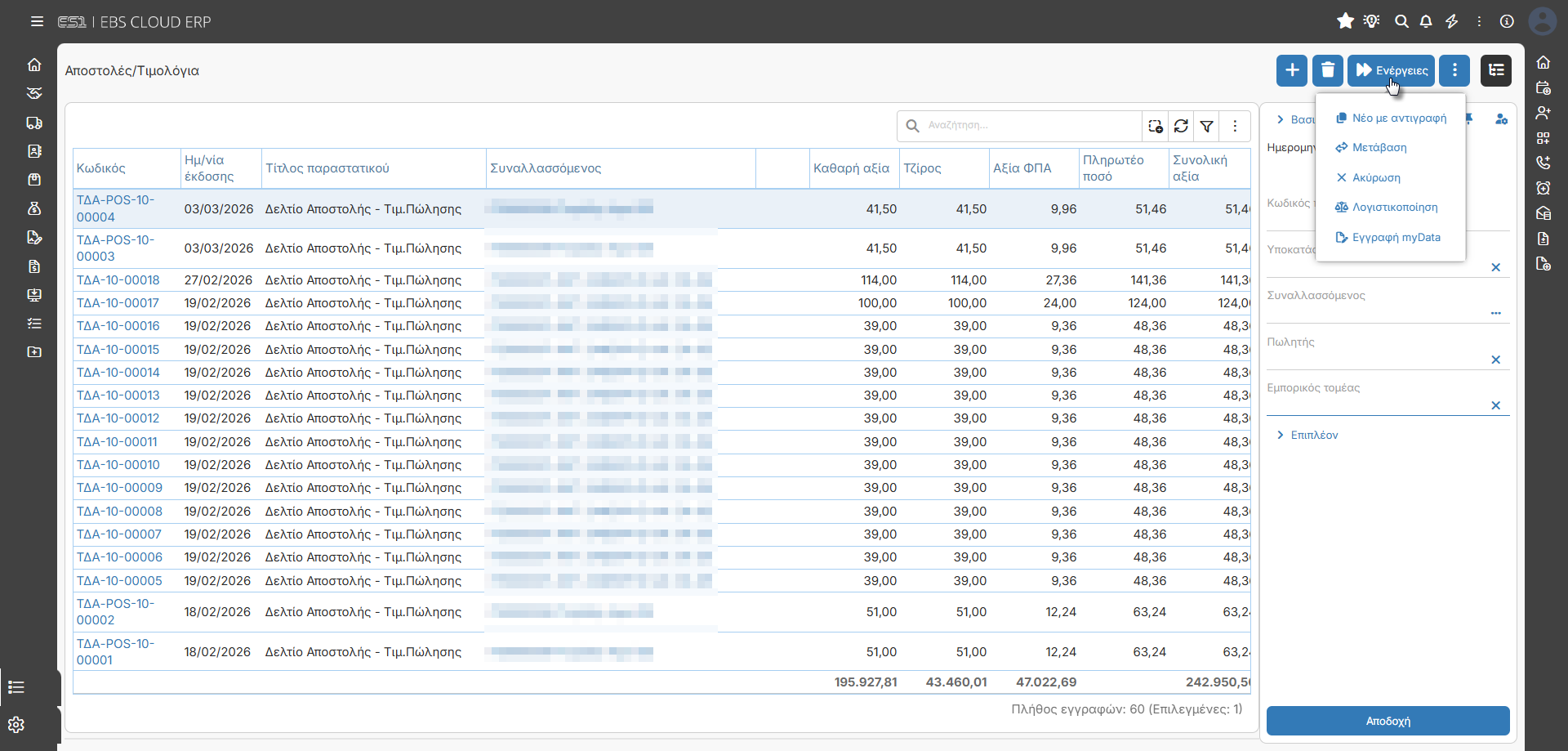Open the hamburger main menu
Image resolution: width=1568 pixels, height=751 pixels.
point(37,21)
